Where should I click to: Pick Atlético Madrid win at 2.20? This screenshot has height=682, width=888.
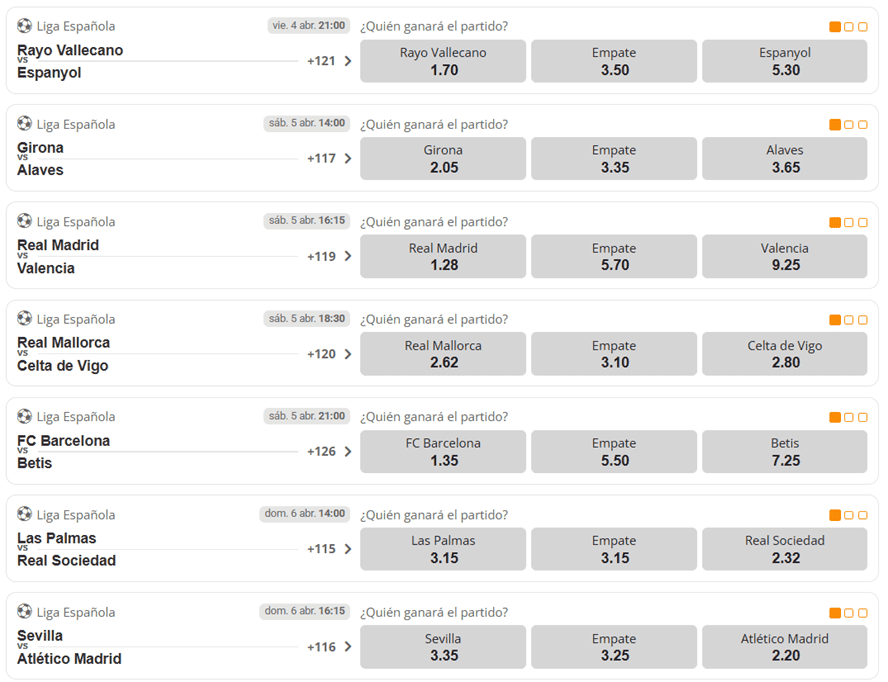(785, 647)
